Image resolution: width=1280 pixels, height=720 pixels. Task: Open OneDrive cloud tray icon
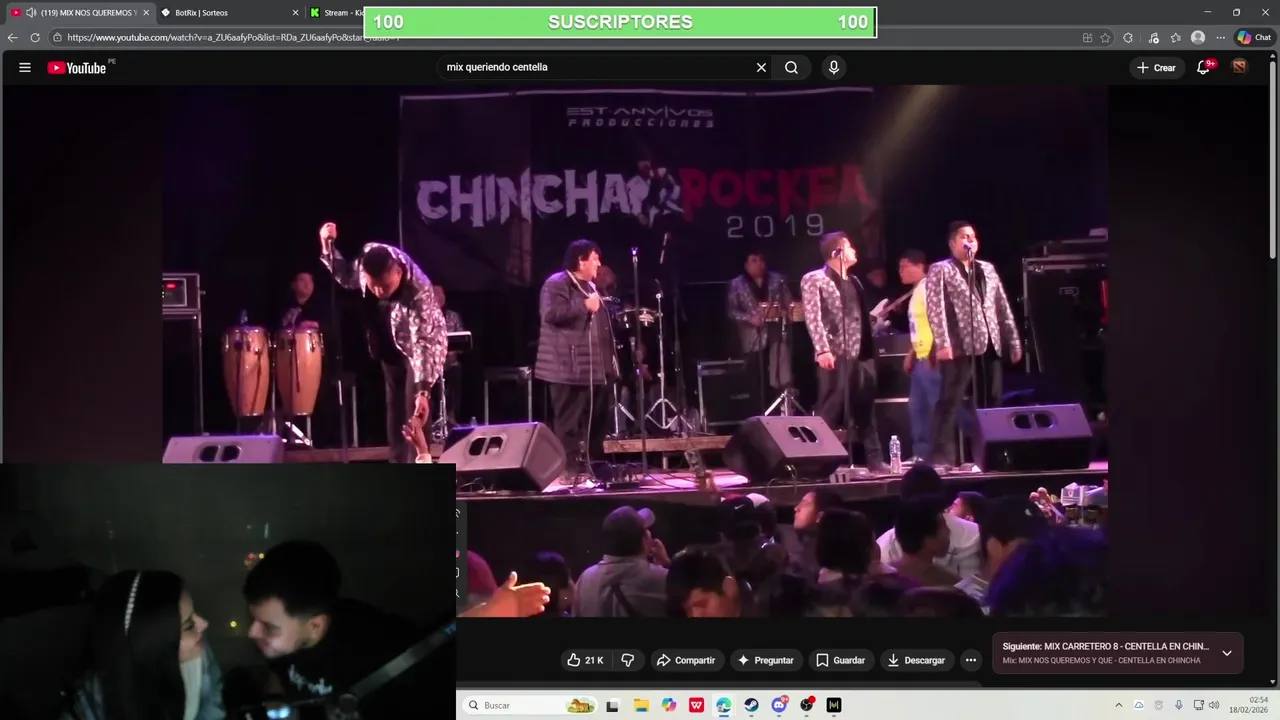1138,705
